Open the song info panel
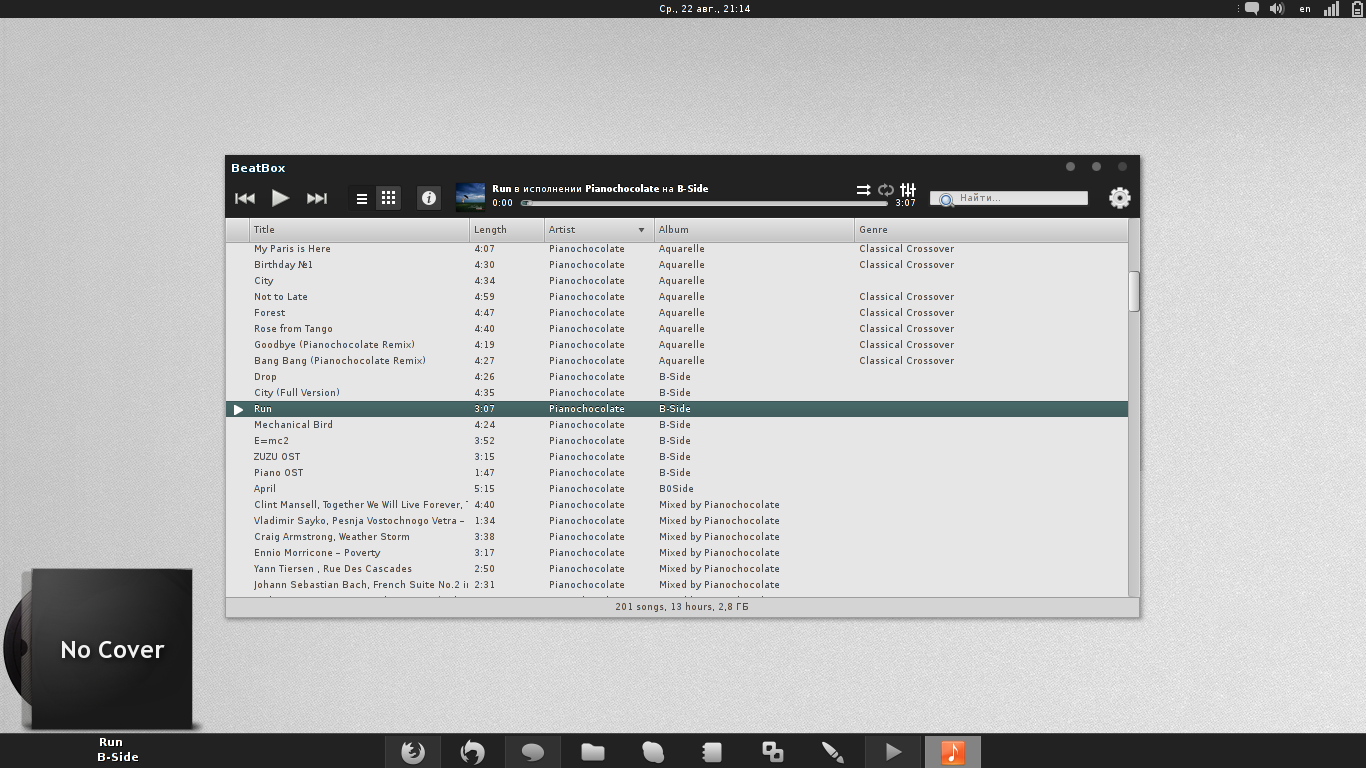The height and width of the screenshot is (768, 1366). pyautogui.click(x=429, y=198)
